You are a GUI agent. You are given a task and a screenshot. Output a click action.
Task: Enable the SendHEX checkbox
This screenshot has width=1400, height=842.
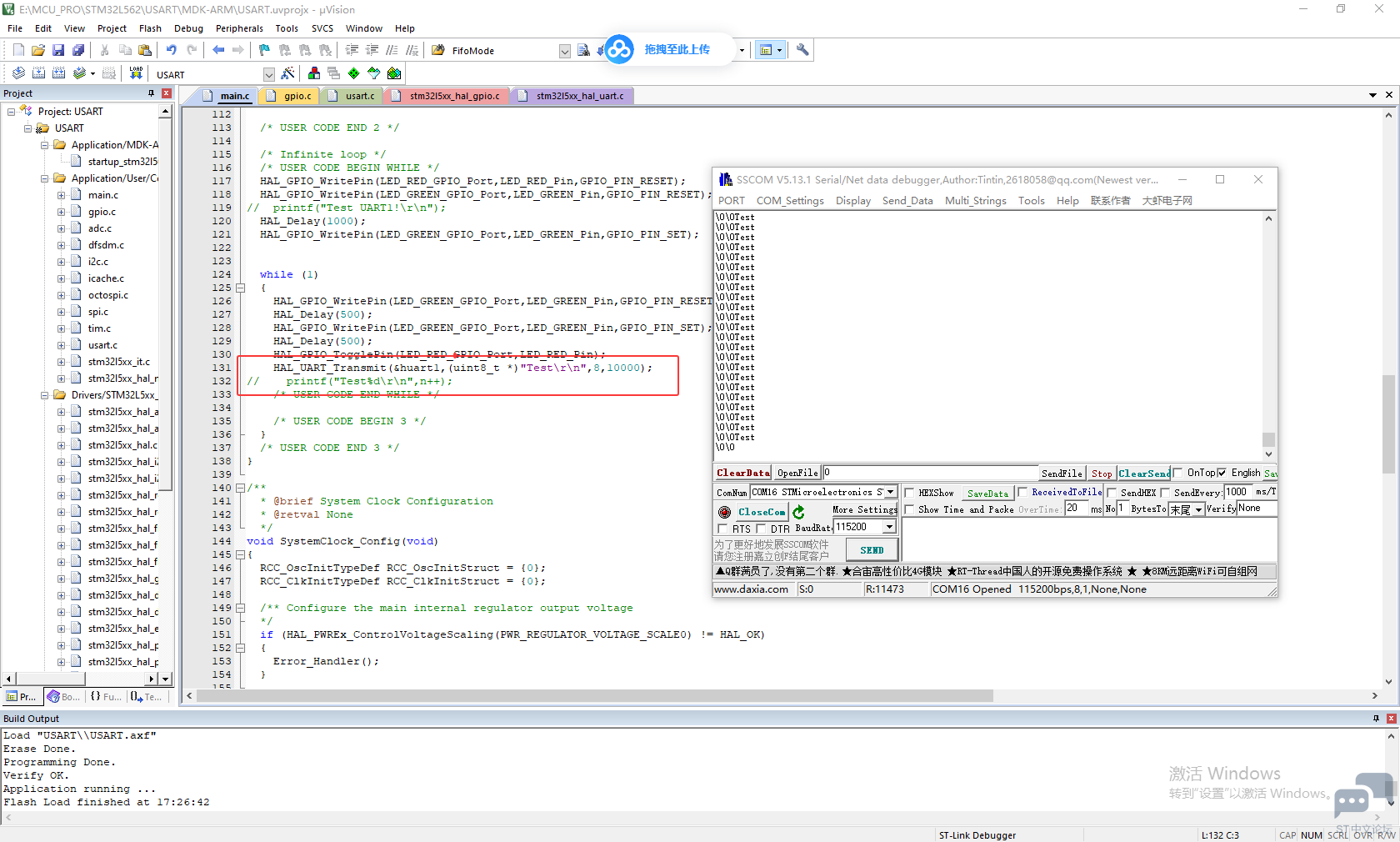pos(1112,493)
